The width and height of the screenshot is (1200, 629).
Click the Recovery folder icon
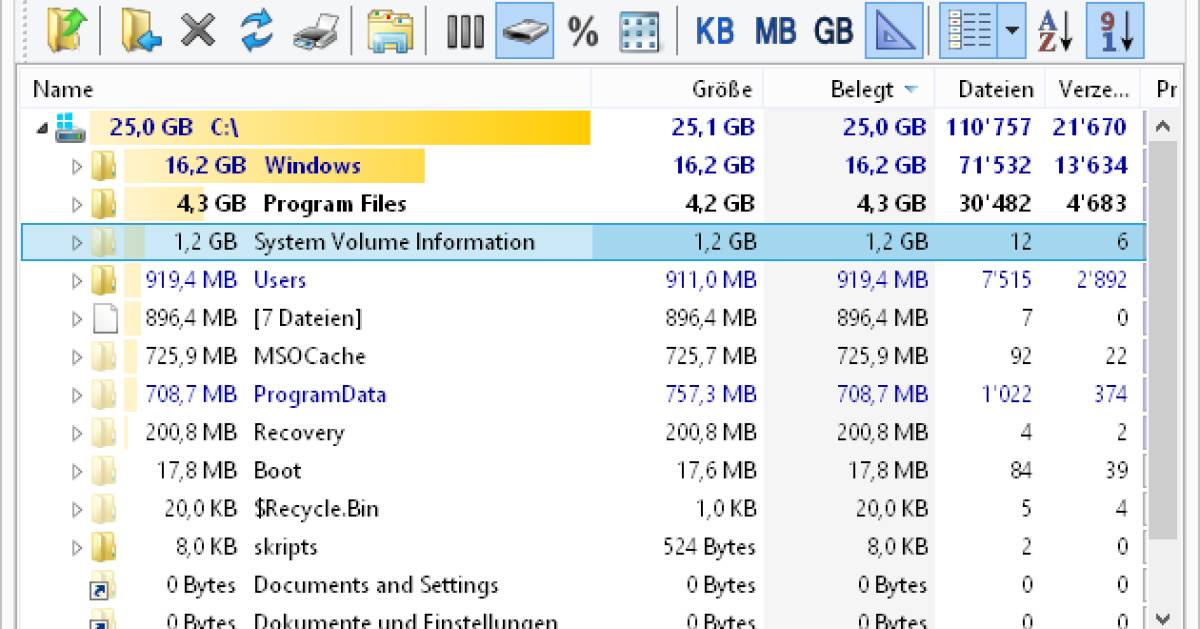click(x=104, y=433)
